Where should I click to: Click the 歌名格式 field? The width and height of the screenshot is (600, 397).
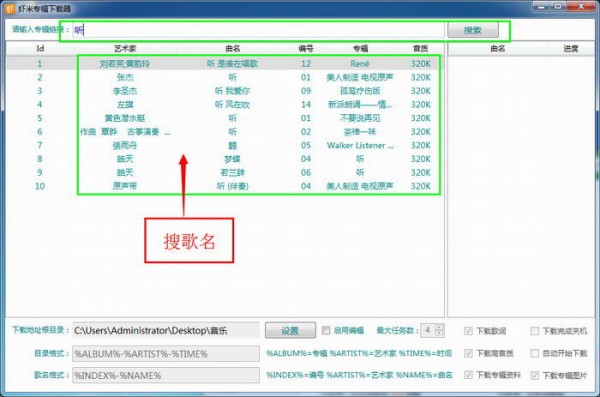(x=166, y=376)
